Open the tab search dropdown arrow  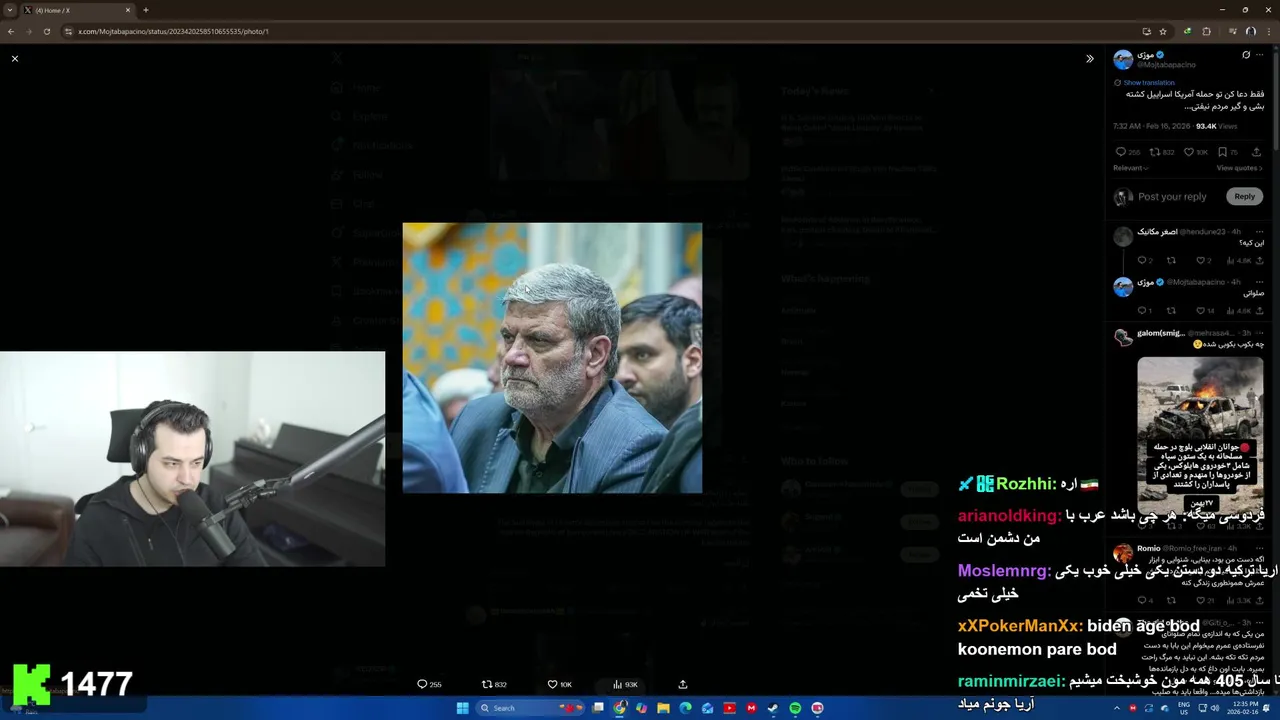9,10
